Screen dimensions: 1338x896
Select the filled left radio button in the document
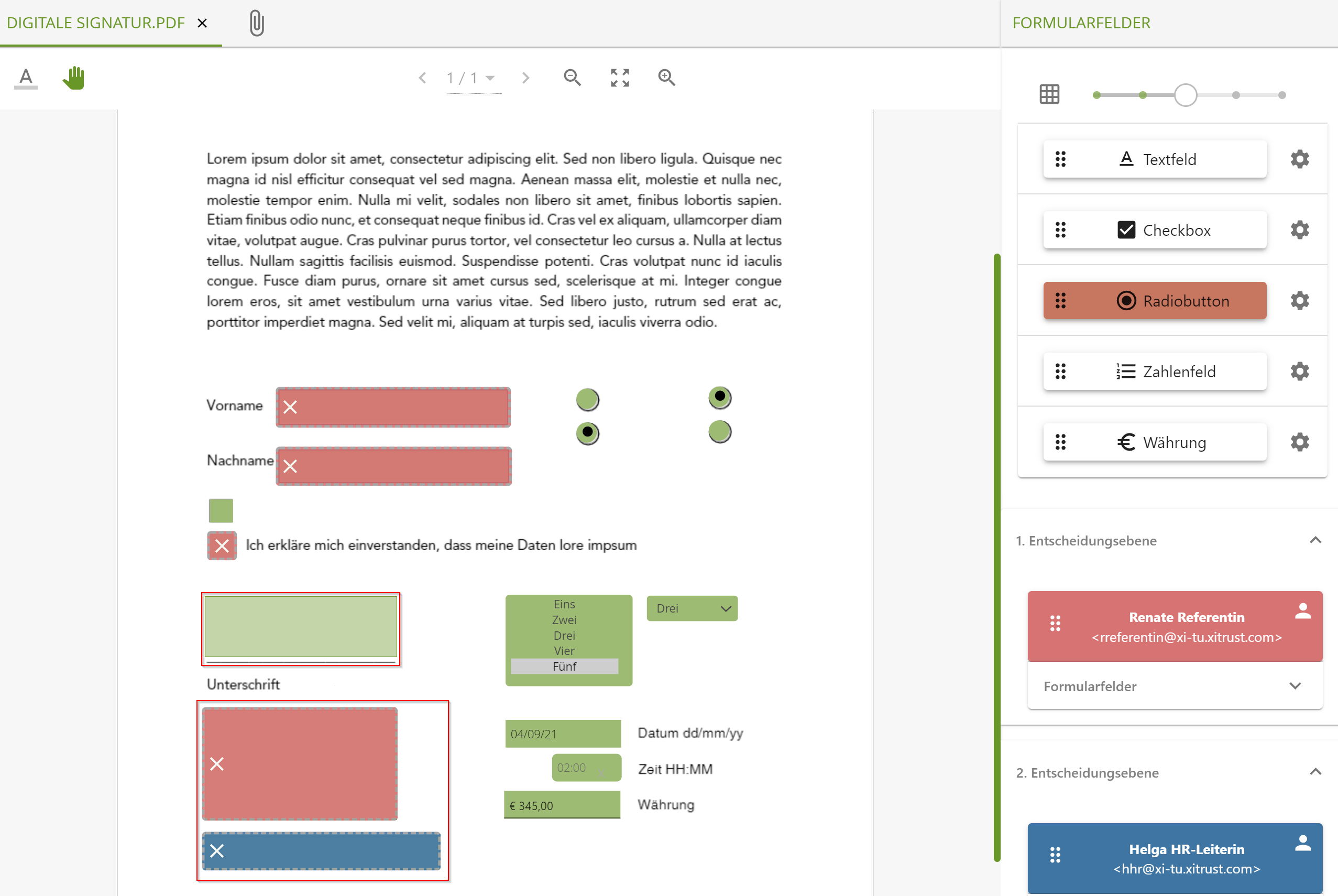point(588,433)
